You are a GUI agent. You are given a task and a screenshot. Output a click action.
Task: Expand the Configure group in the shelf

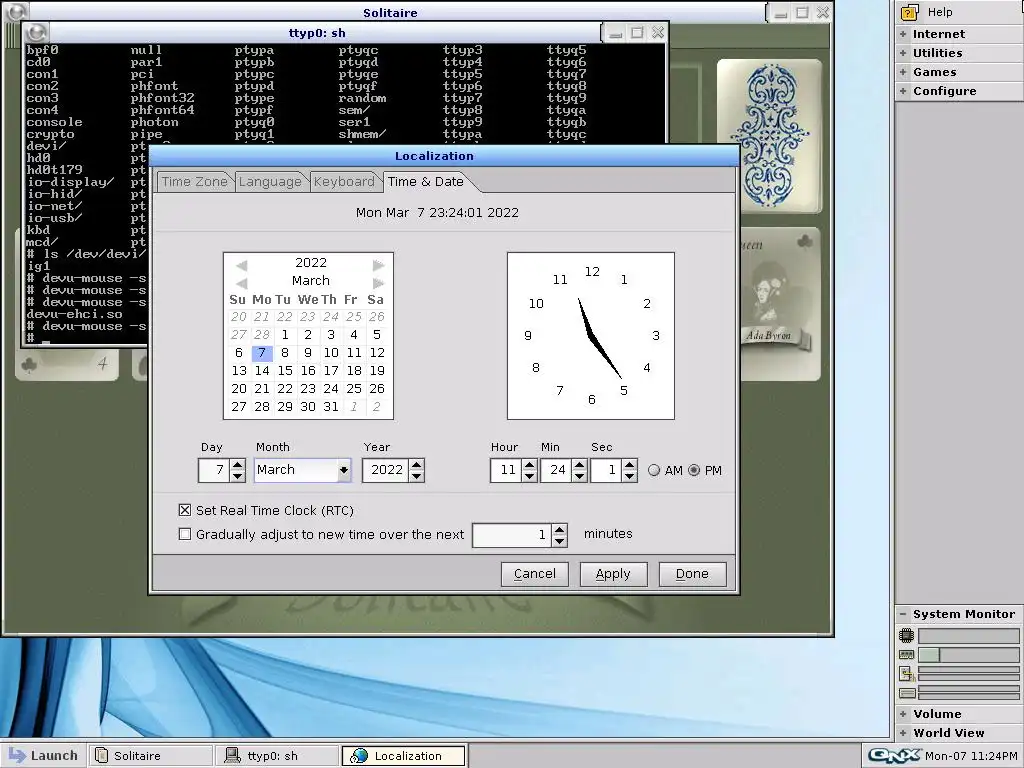click(959, 91)
